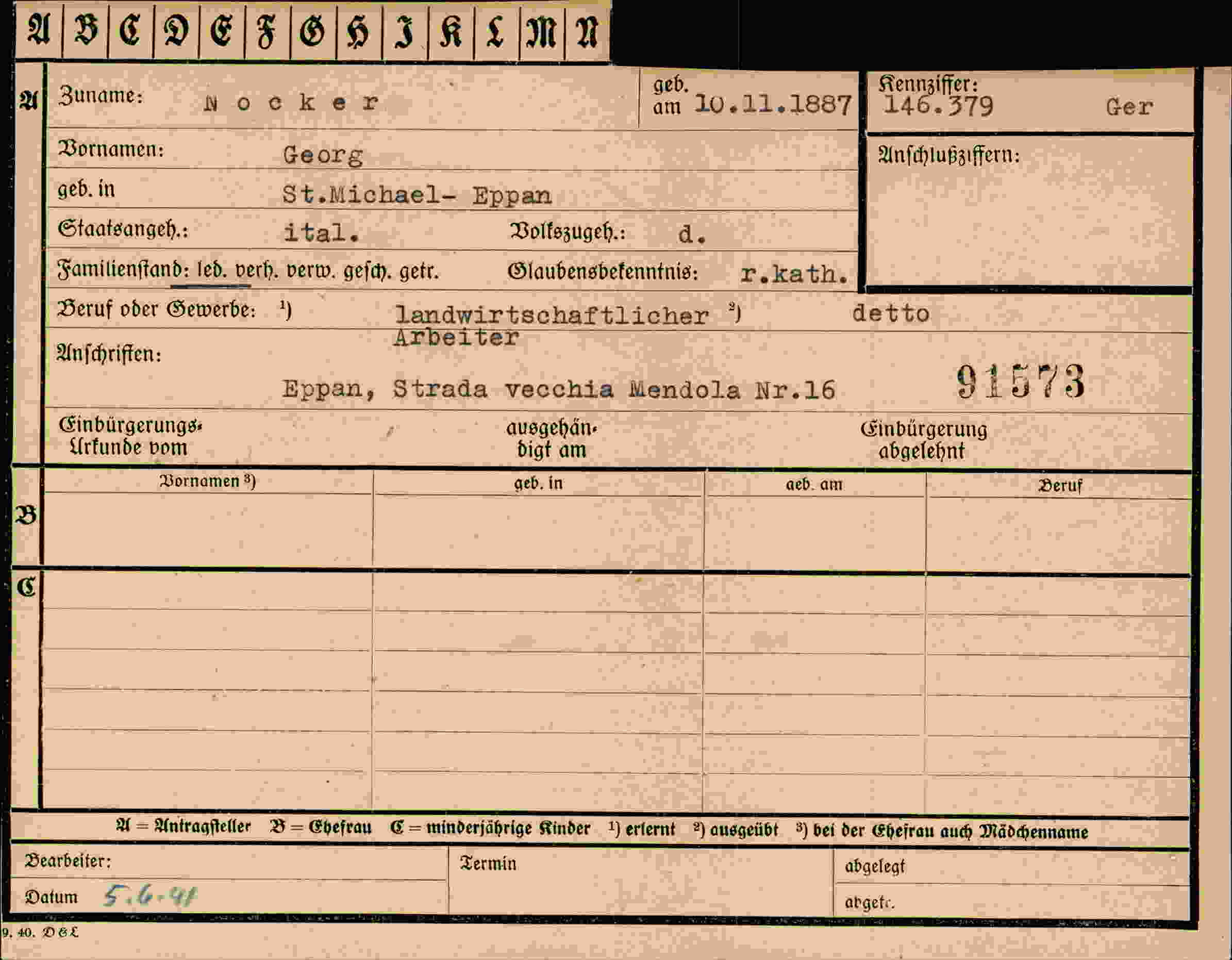Click the 'Staatsangeh.:' label
The image size is (1232, 960).
point(122,229)
